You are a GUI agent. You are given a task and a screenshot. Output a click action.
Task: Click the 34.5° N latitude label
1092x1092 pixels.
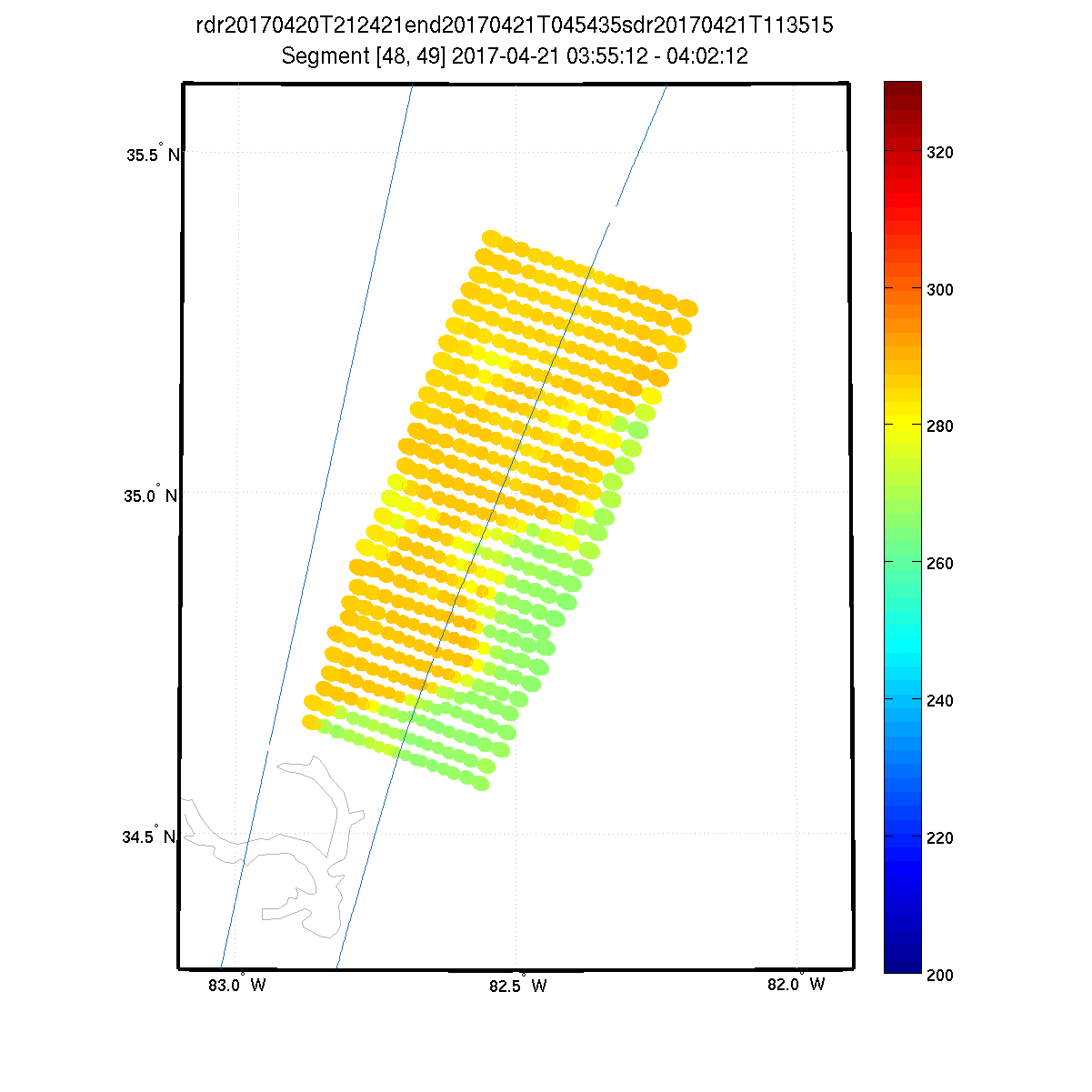[148, 836]
